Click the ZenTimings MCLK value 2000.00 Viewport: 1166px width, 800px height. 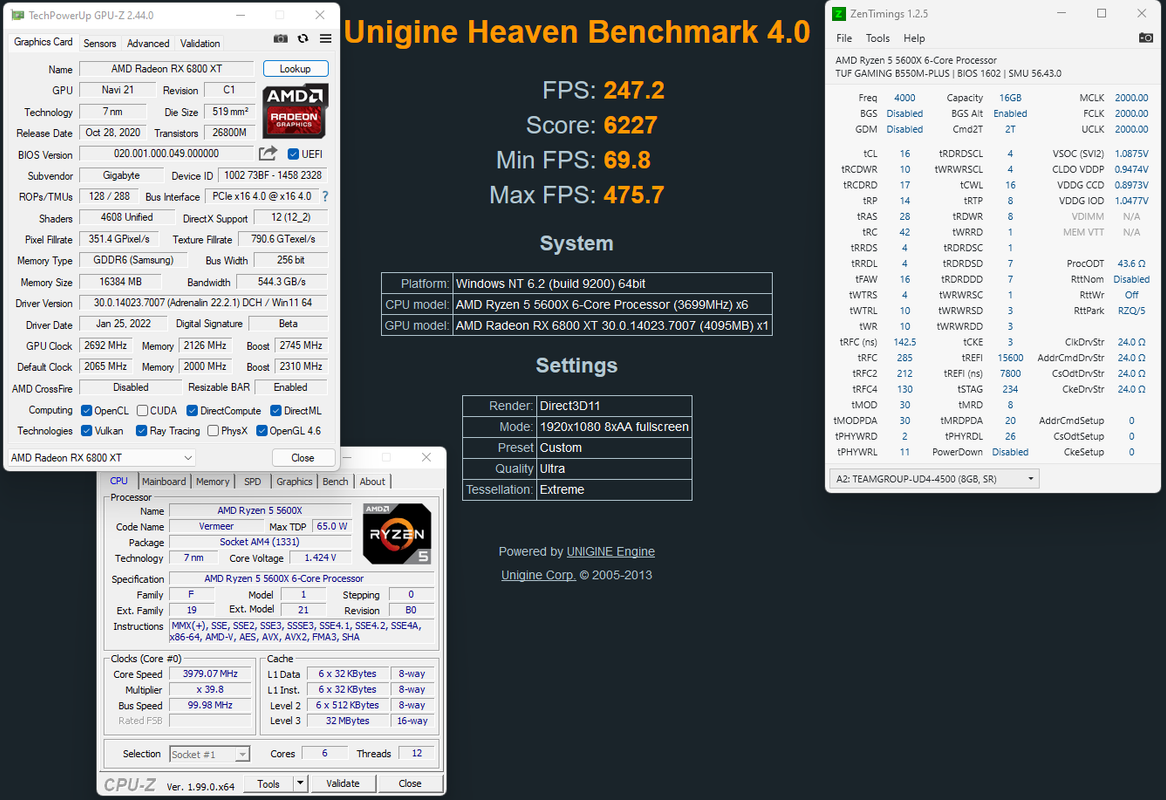coord(1131,97)
